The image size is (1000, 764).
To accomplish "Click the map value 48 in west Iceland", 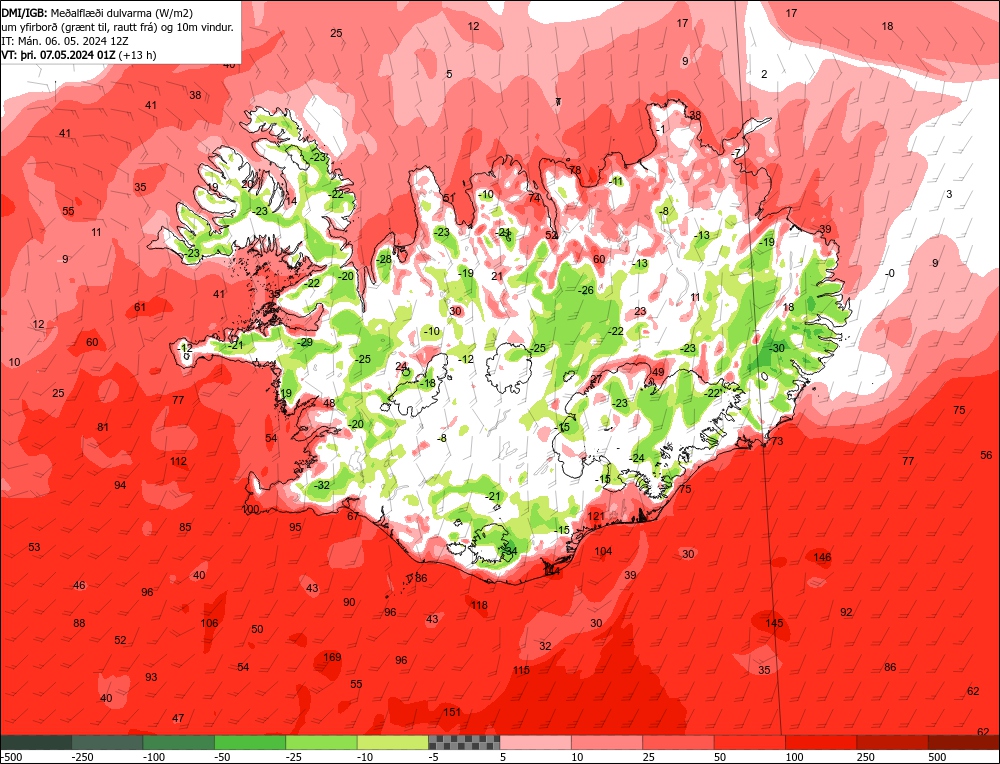I will (x=329, y=403).
